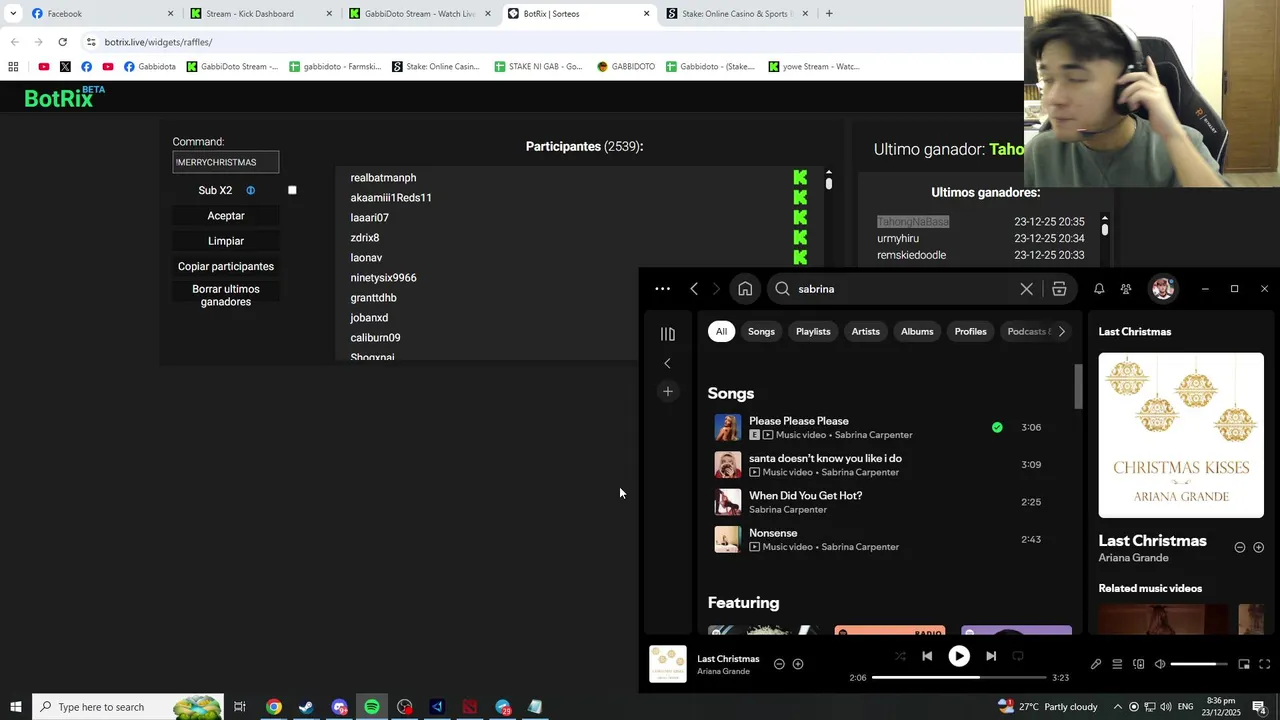Open Spotify three-dot main menu
Screen dimensions: 1280x720
(x=662, y=289)
